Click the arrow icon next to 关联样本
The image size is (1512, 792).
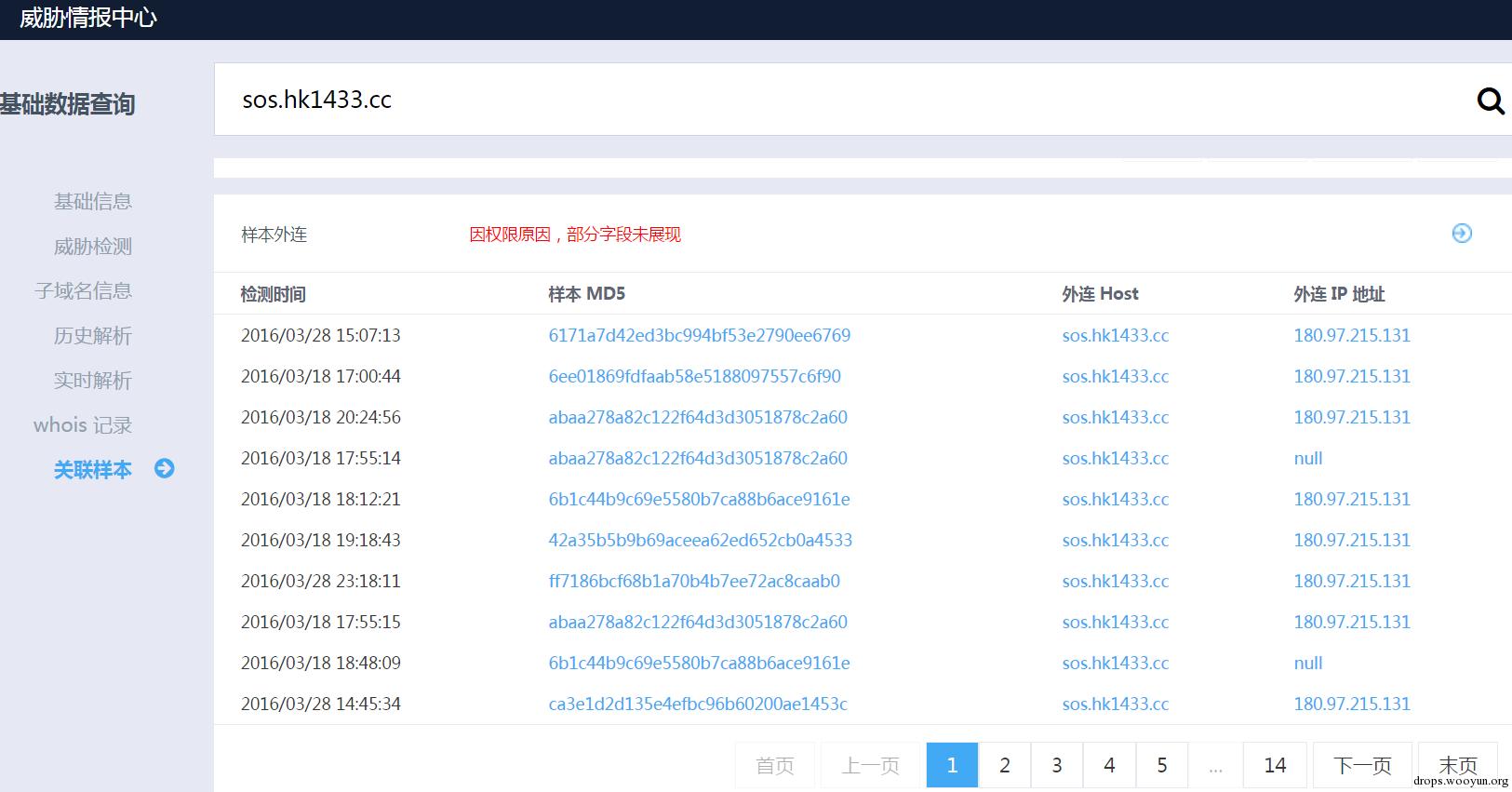165,468
